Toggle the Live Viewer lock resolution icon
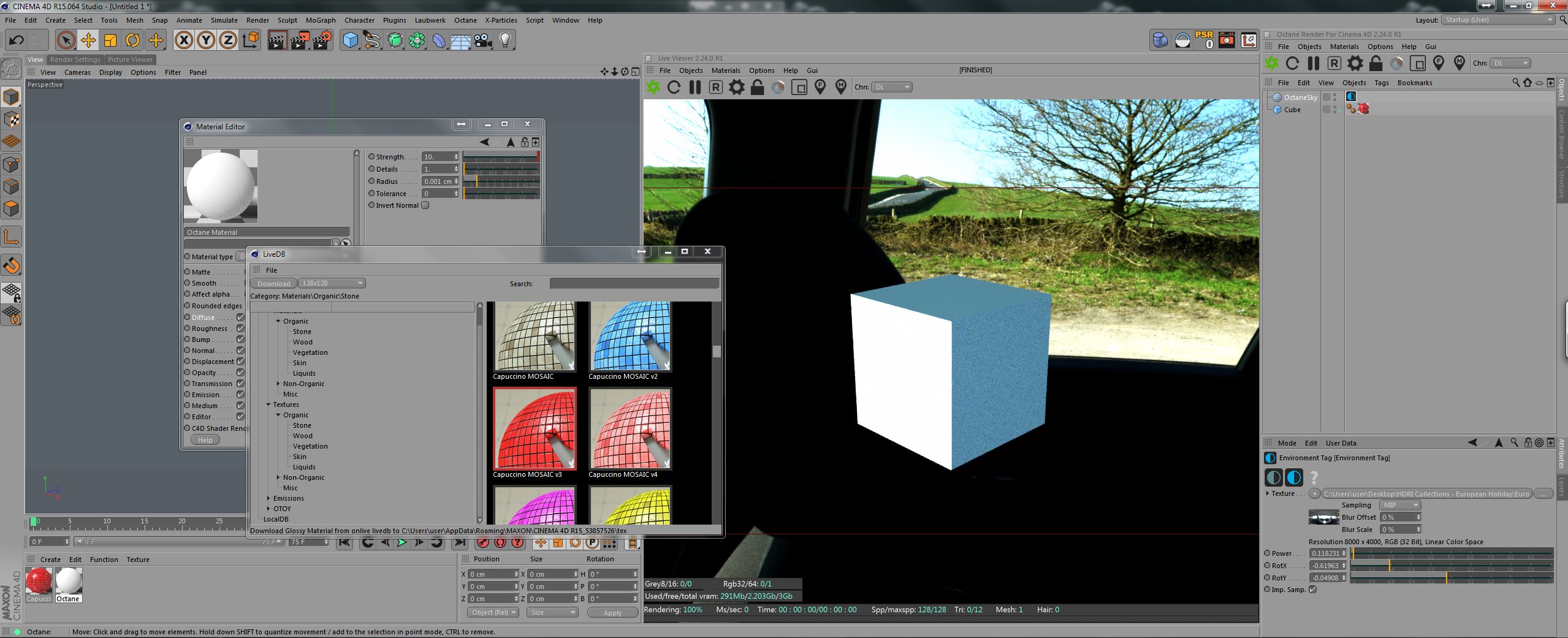 pyautogui.click(x=758, y=87)
